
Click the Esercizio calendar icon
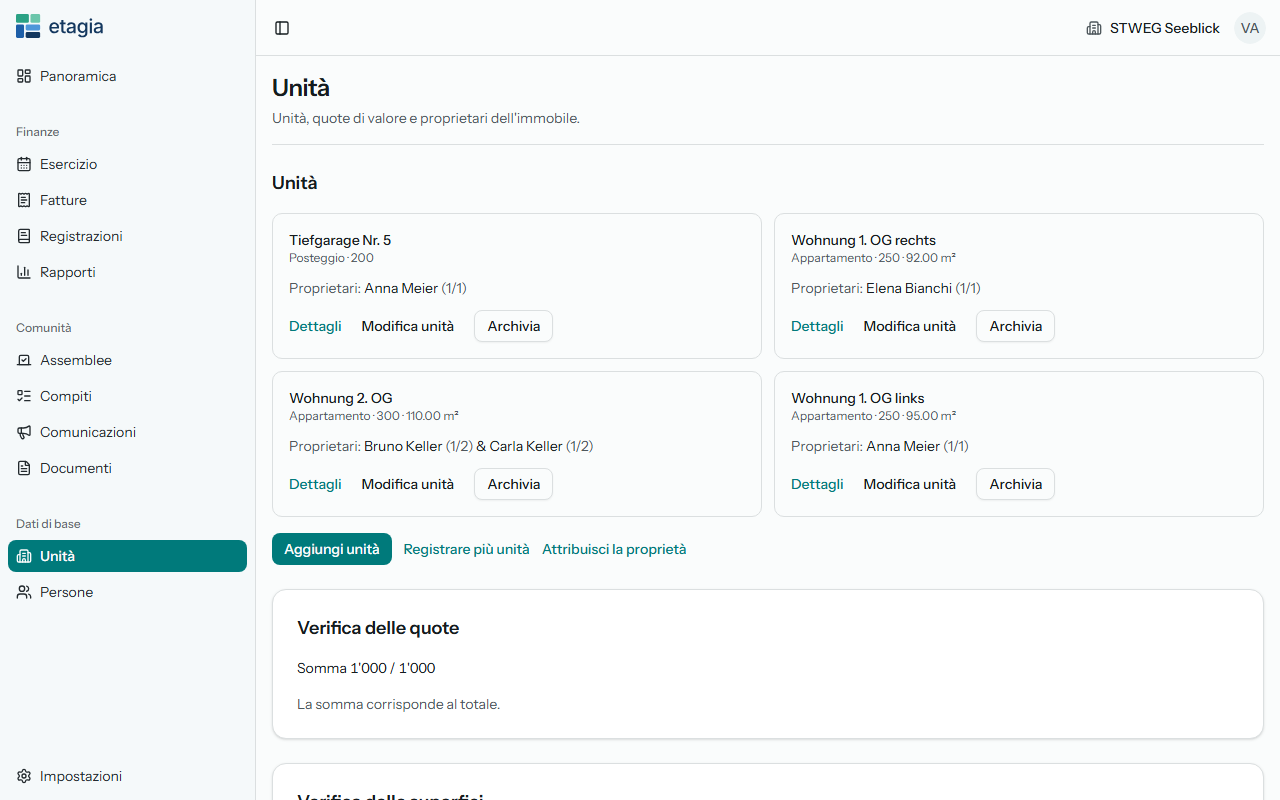pyautogui.click(x=24, y=164)
